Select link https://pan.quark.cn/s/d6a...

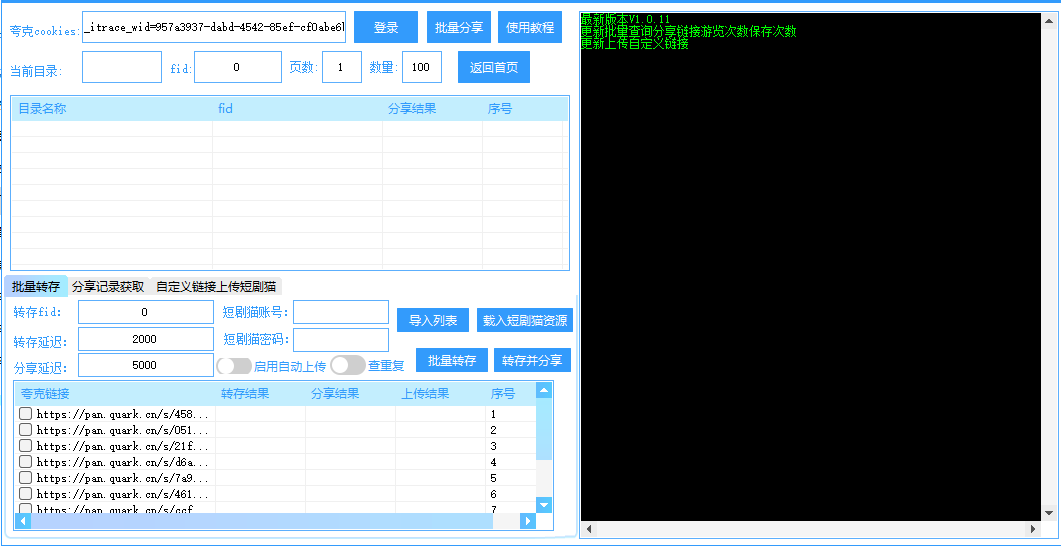pyautogui.click(x=122, y=462)
